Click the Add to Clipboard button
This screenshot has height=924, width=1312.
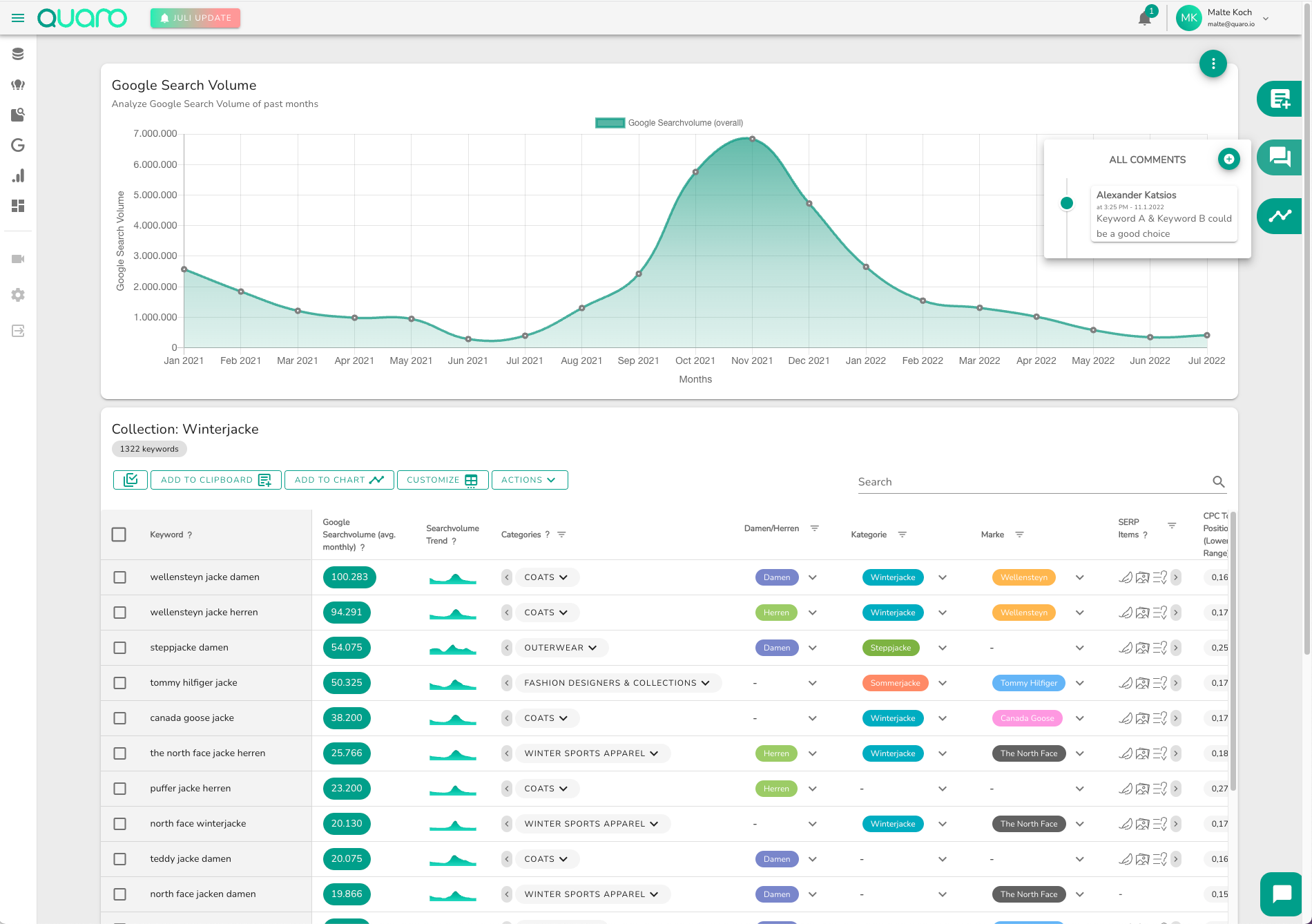point(215,480)
